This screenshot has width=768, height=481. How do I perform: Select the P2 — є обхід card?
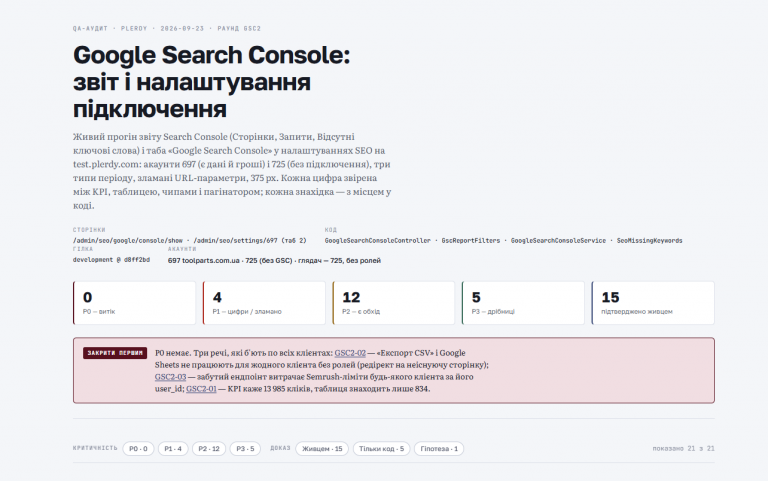pyautogui.click(x=394, y=303)
